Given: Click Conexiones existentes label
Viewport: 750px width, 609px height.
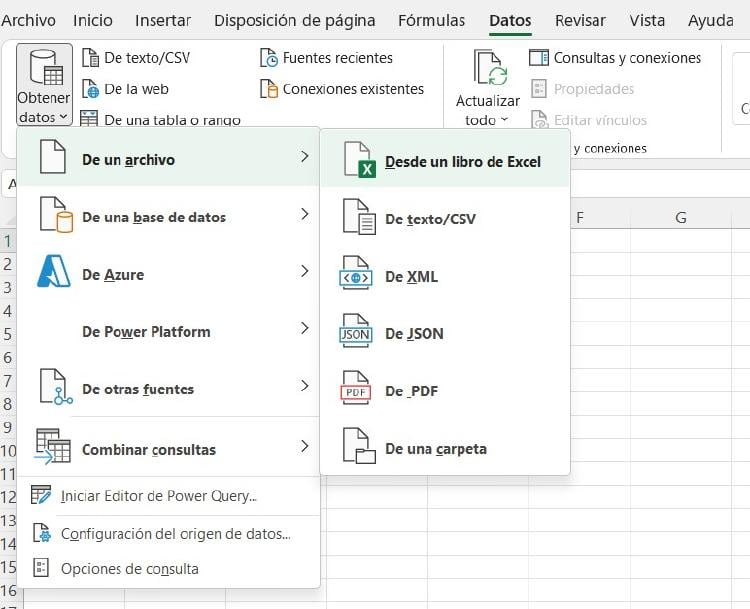Looking at the screenshot, I should (353, 89).
